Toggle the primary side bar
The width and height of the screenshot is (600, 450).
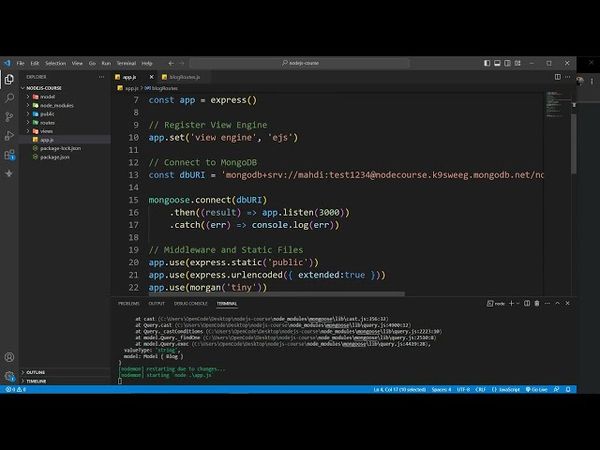487,63
